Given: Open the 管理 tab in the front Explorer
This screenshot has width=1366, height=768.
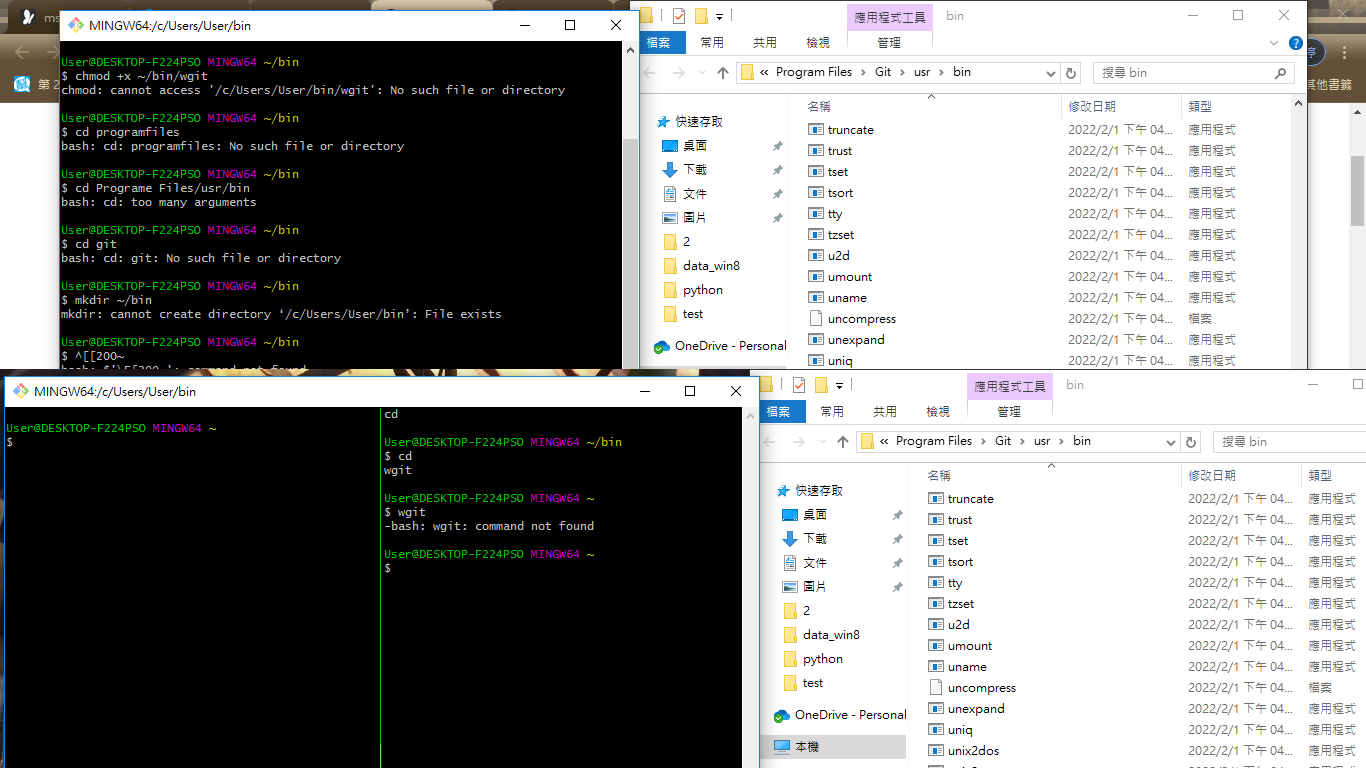Looking at the screenshot, I should [x=1009, y=411].
